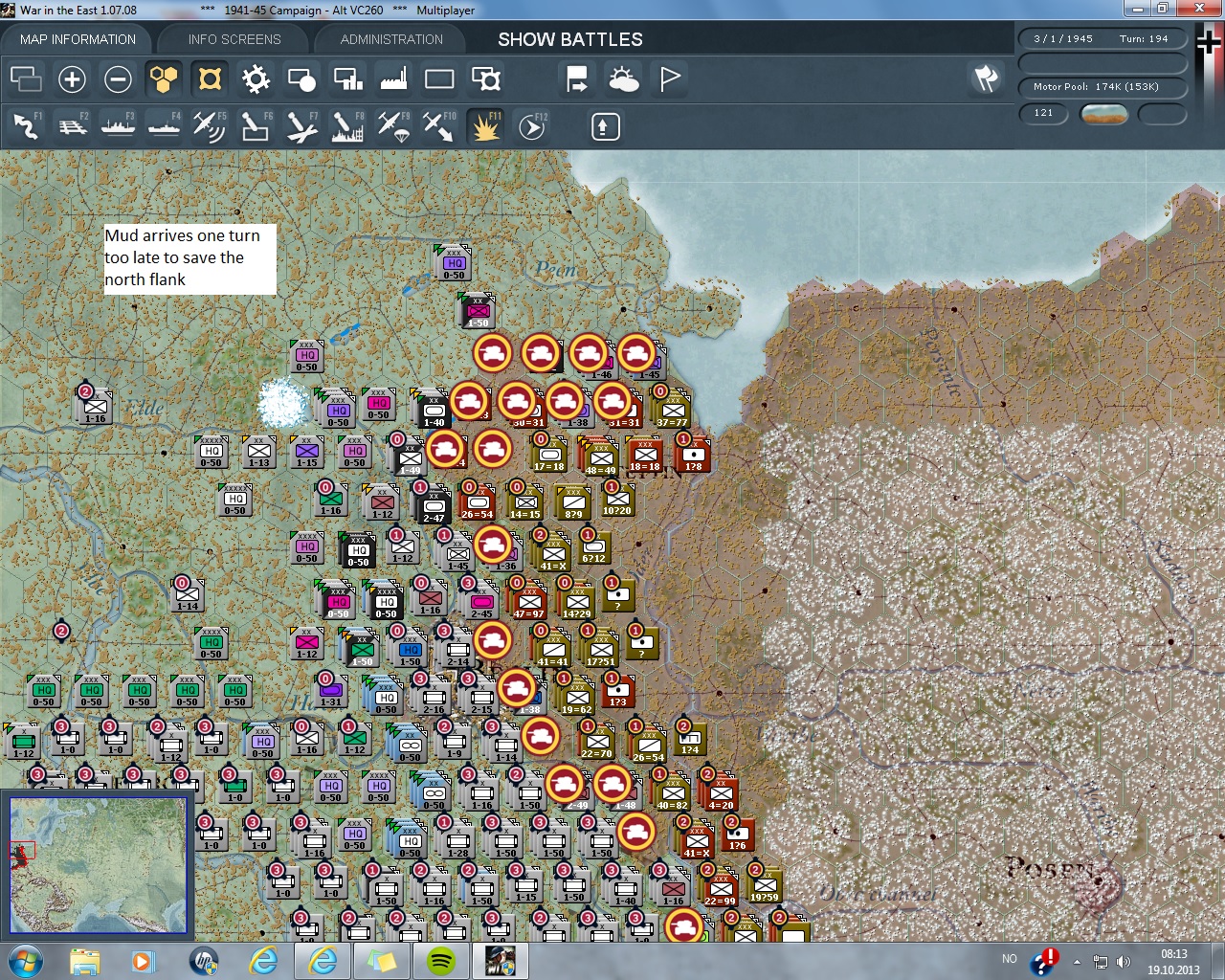Screen dimensions: 1225x980
Task: Open Windows Explorer from the taskbar
Action: pyautogui.click(x=84, y=961)
